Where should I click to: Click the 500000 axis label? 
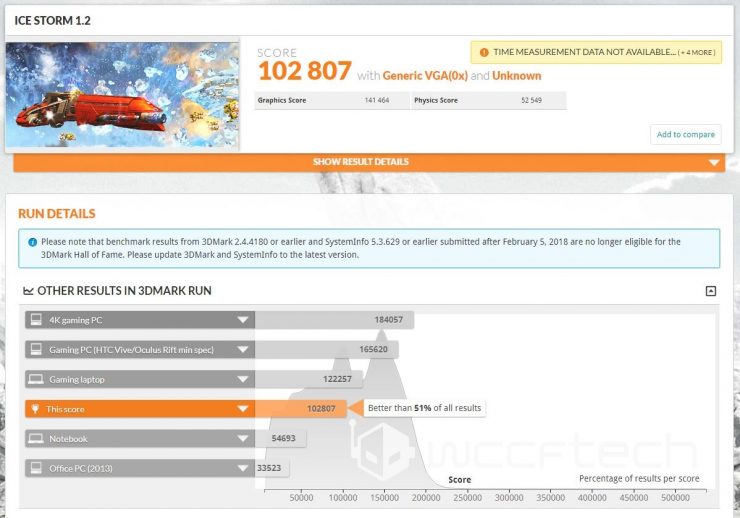675,498
